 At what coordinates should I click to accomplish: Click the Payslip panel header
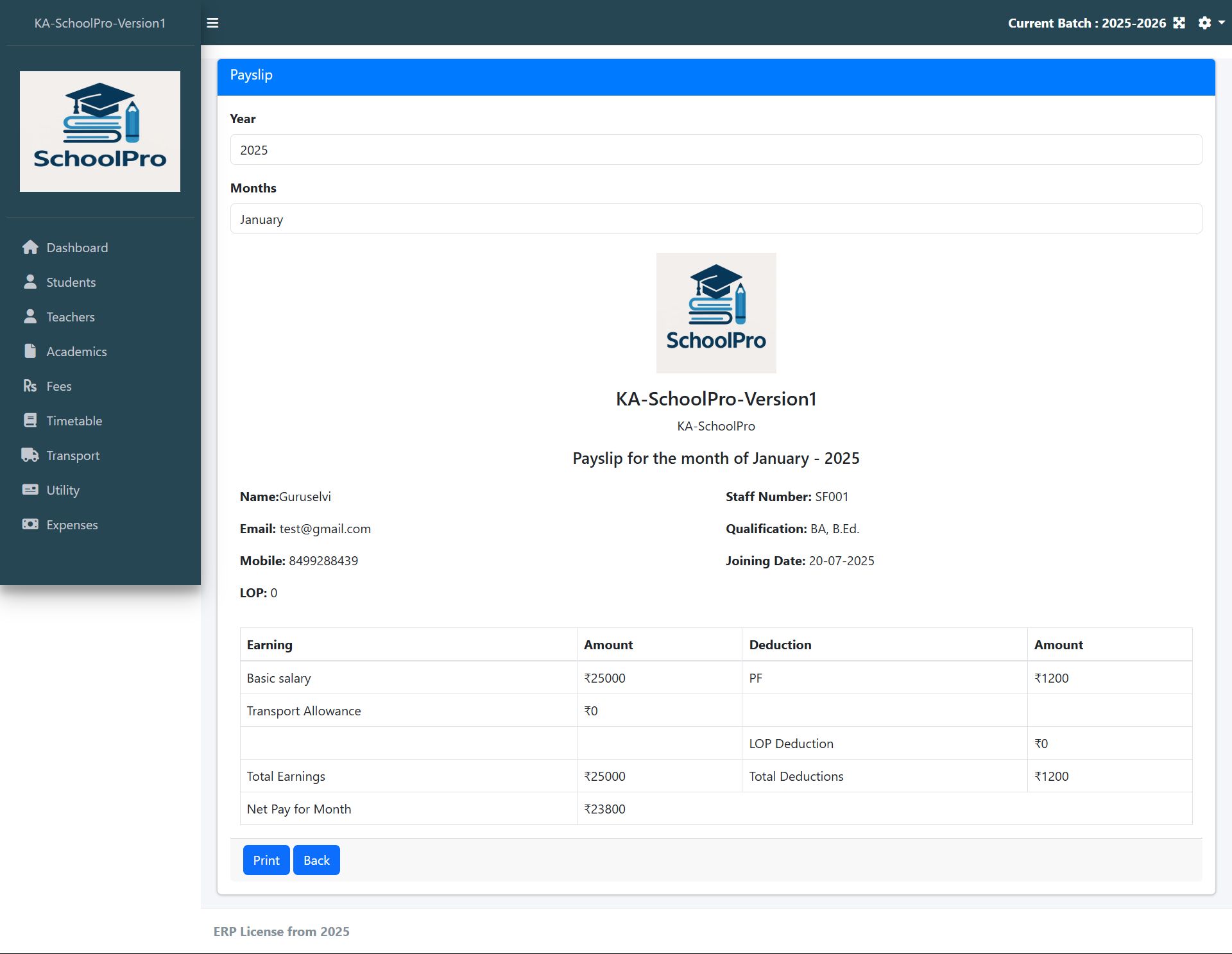click(x=715, y=76)
